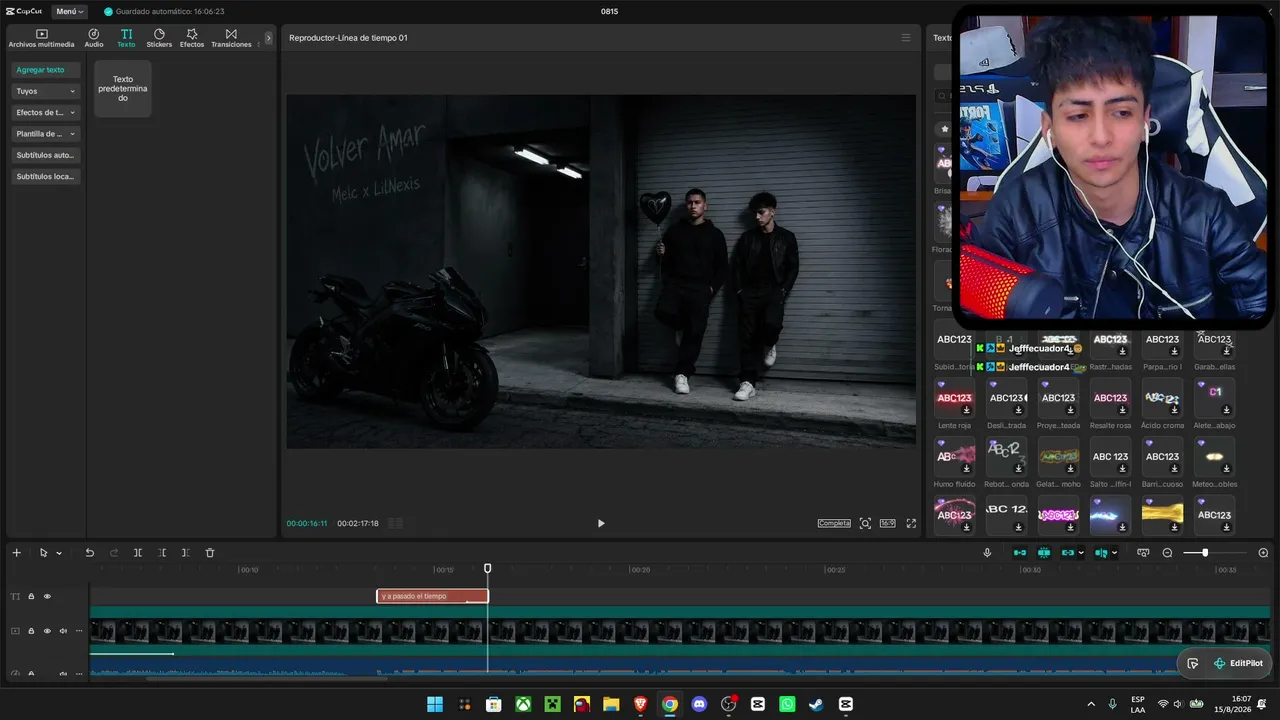This screenshot has width=1280, height=720.
Task: Hide the main video track
Action: click(47, 631)
